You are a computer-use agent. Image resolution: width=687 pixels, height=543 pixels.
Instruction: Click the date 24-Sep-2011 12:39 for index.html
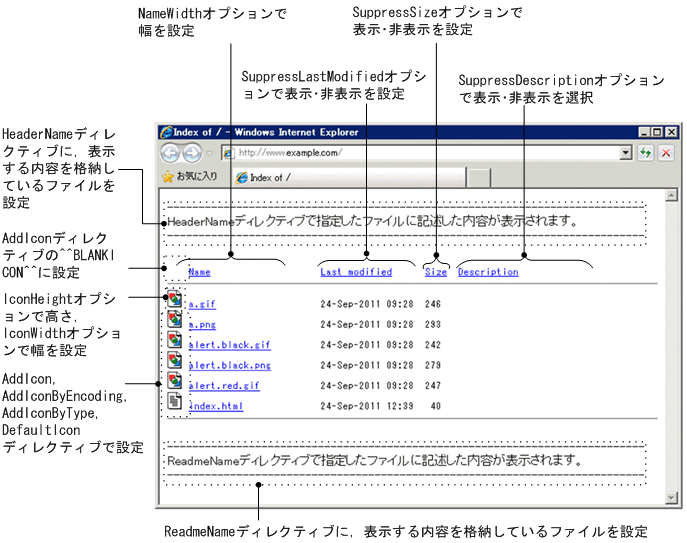pyautogui.click(x=367, y=406)
